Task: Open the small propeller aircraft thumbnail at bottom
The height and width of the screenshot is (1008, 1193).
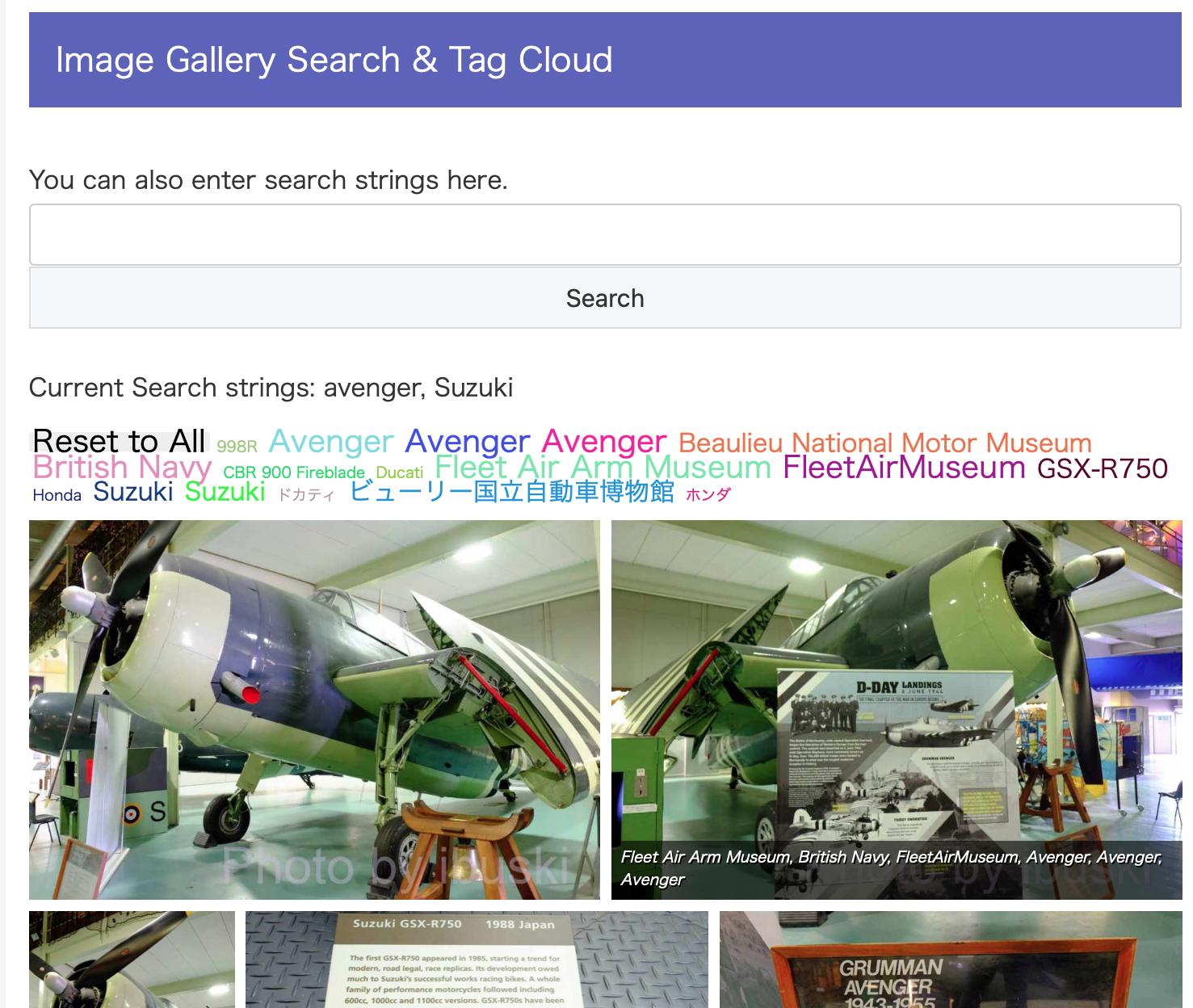Action: pyautogui.click(x=132, y=960)
